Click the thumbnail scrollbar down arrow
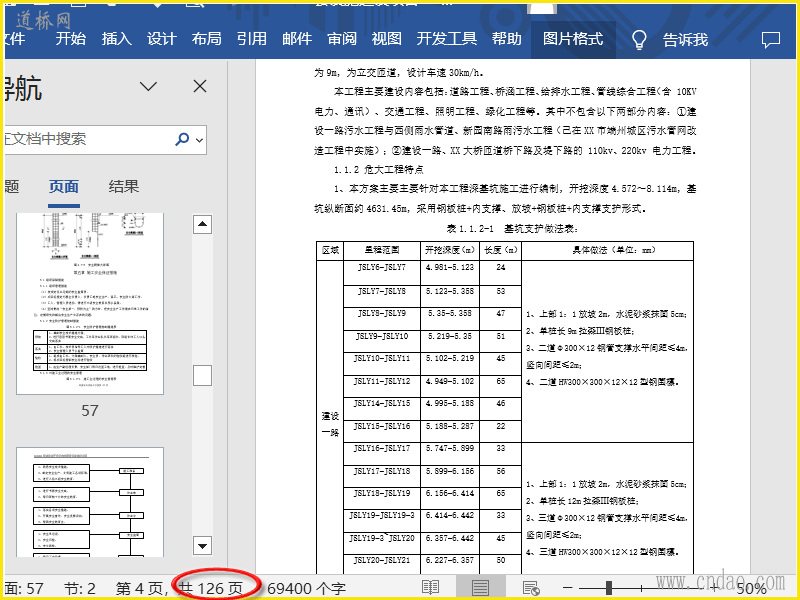Image resolution: width=800 pixels, height=600 pixels. tap(203, 545)
